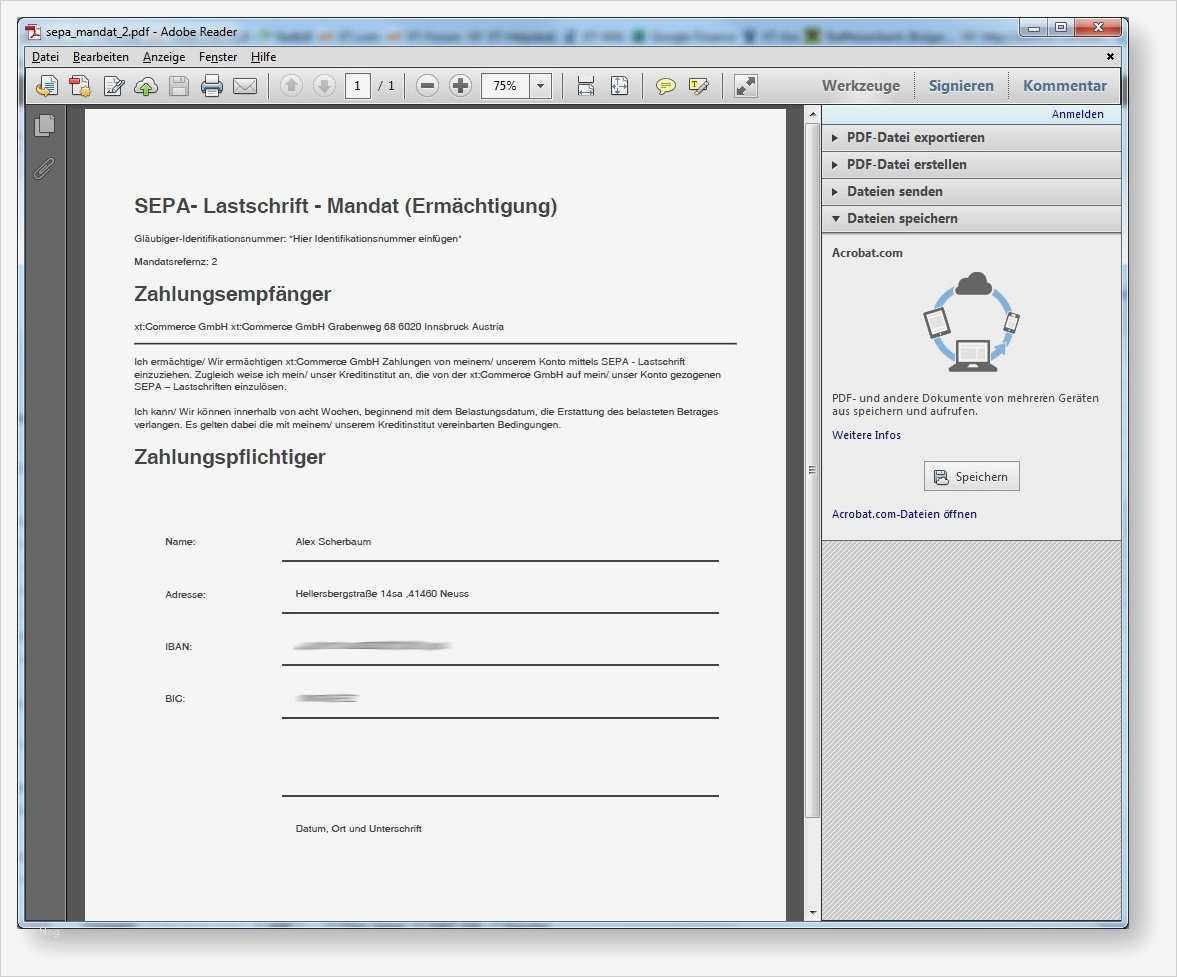Select the Print icon
Viewport: 1177px width, 977px height.
(x=212, y=85)
